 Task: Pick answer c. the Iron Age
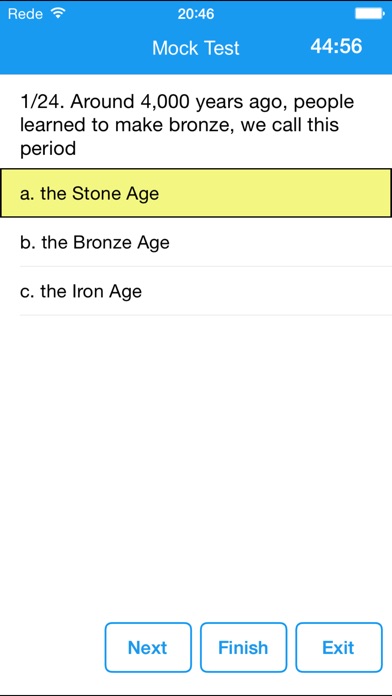coord(196,291)
